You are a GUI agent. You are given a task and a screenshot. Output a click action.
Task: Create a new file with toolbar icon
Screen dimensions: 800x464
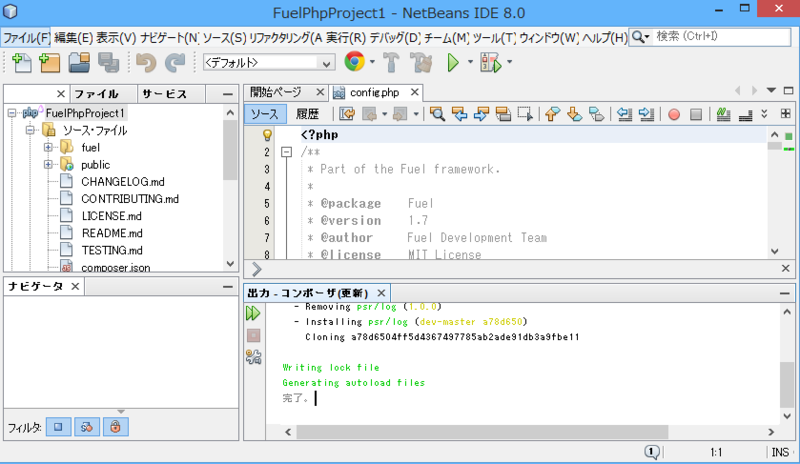pyautogui.click(x=21, y=62)
